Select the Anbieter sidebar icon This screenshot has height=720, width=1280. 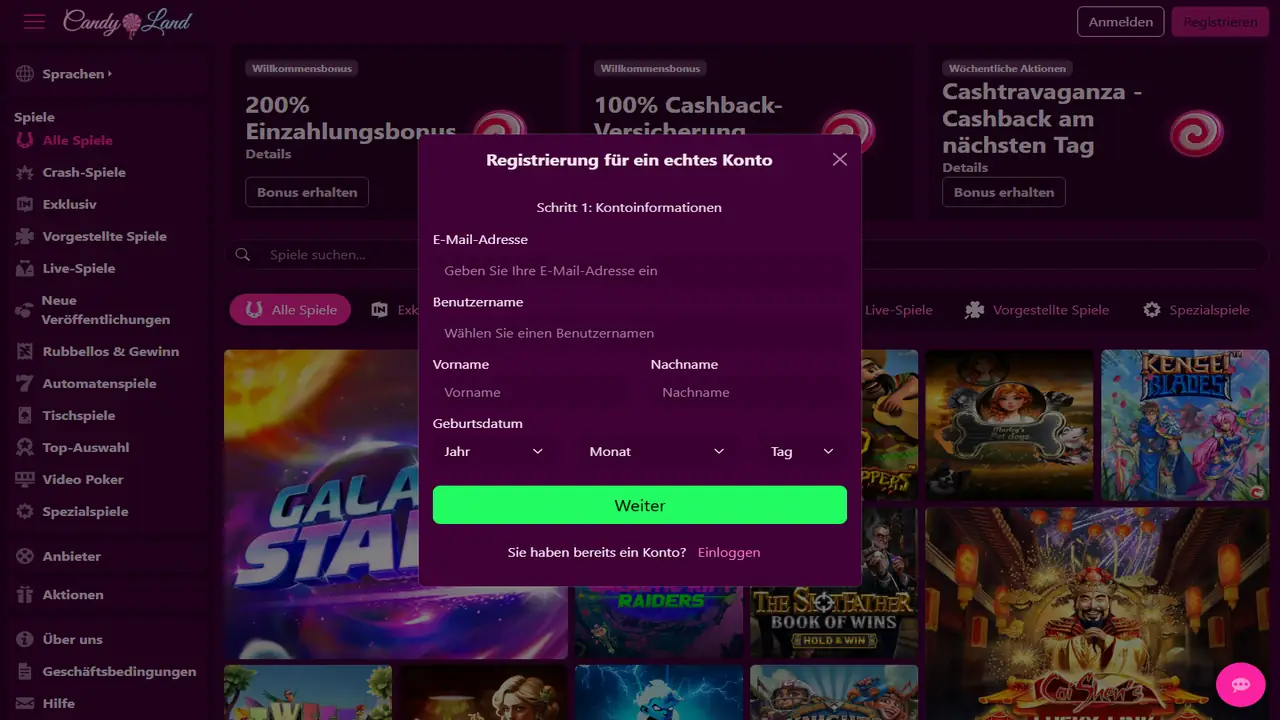tap(25, 556)
